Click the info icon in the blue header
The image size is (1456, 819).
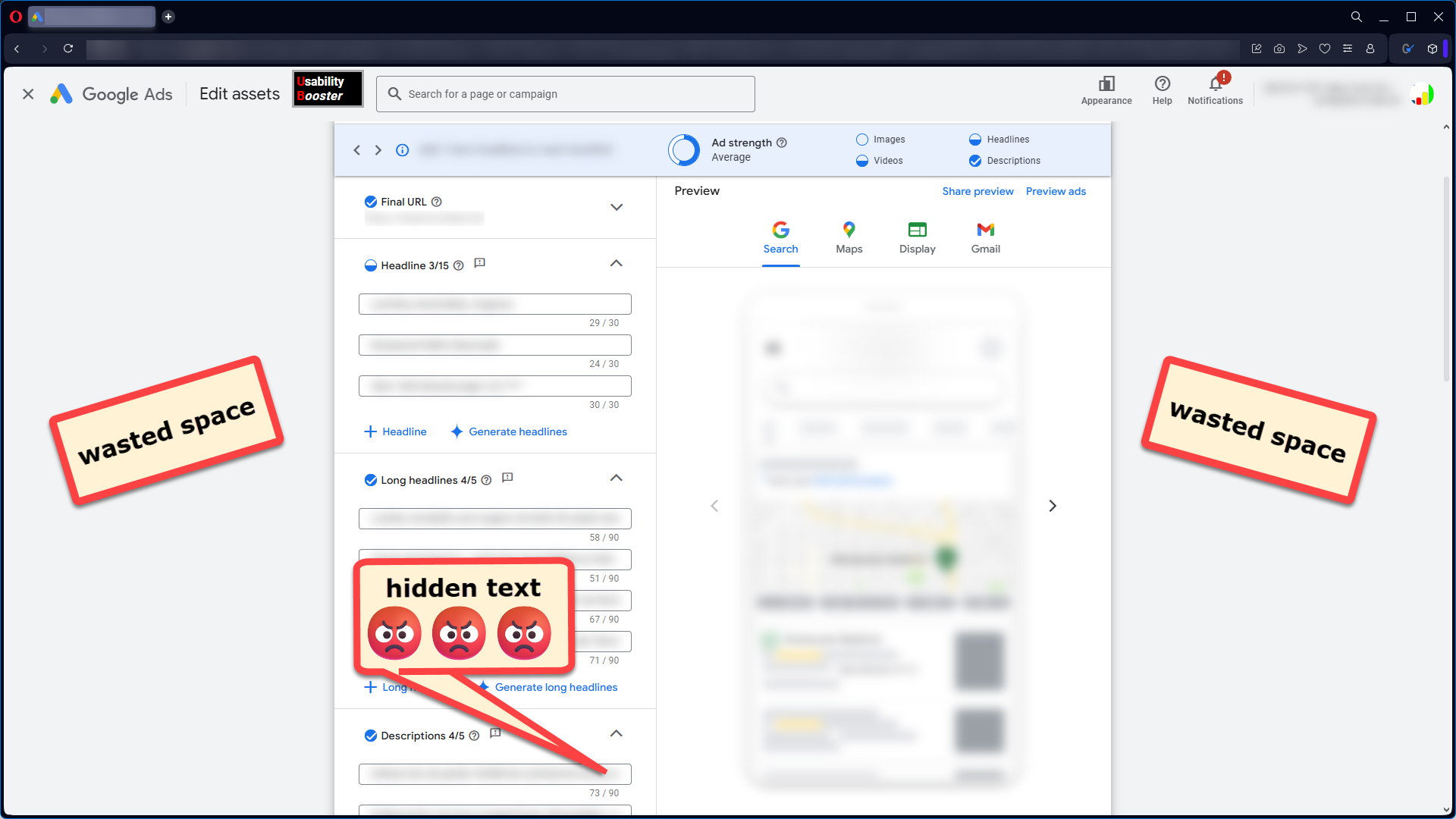(x=403, y=149)
